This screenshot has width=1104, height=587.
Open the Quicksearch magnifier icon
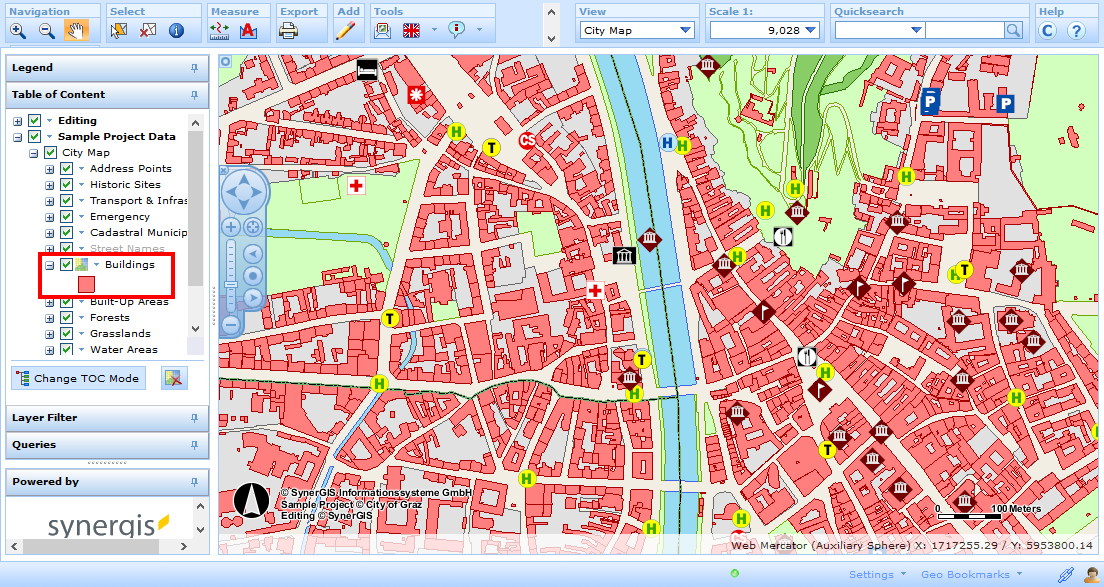pos(1013,30)
